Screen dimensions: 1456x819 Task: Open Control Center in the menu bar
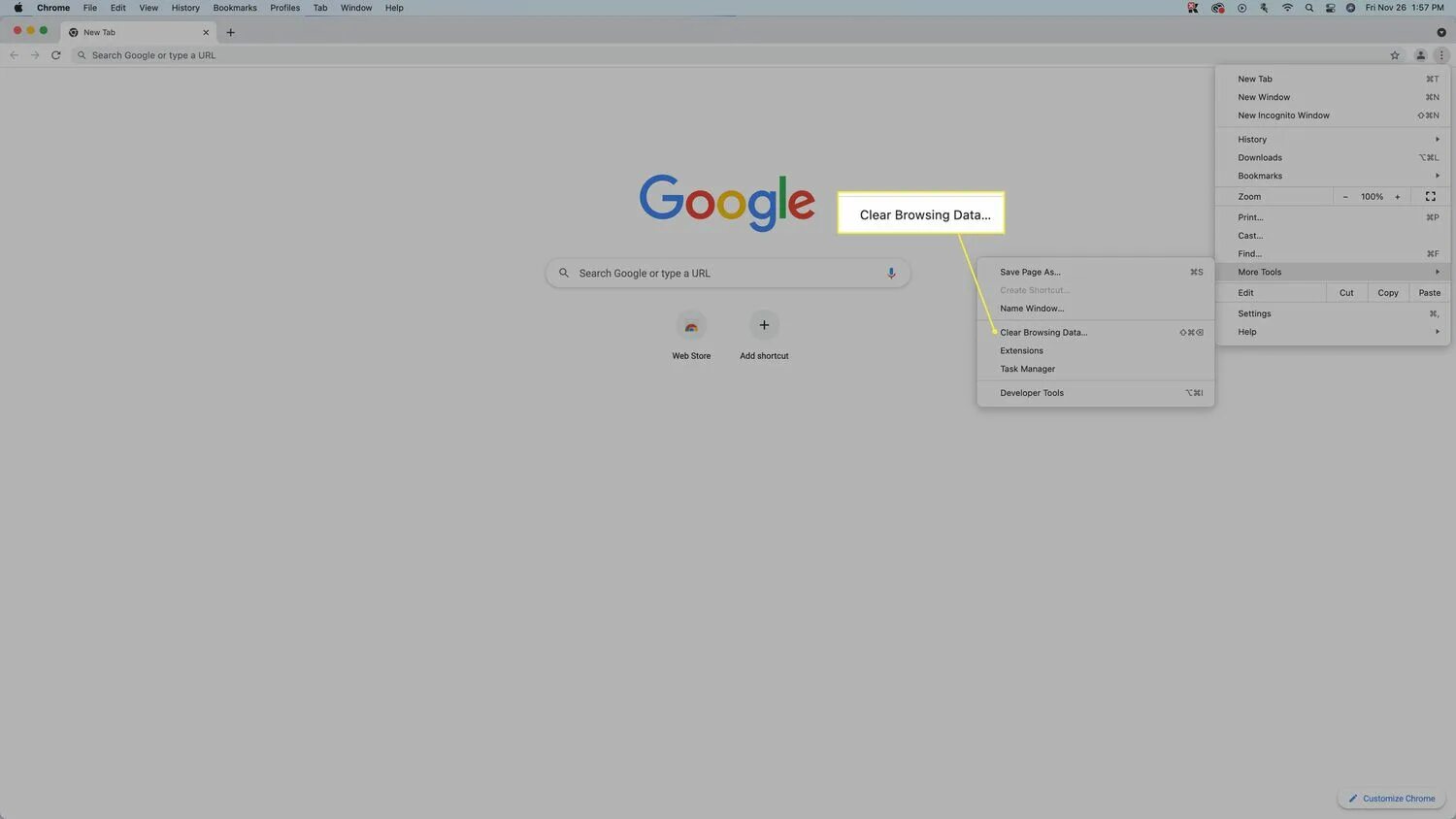(x=1330, y=8)
